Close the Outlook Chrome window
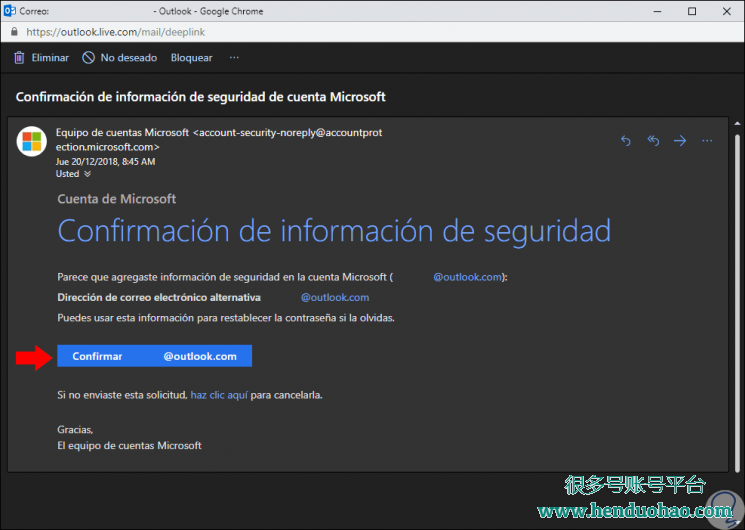 point(727,11)
